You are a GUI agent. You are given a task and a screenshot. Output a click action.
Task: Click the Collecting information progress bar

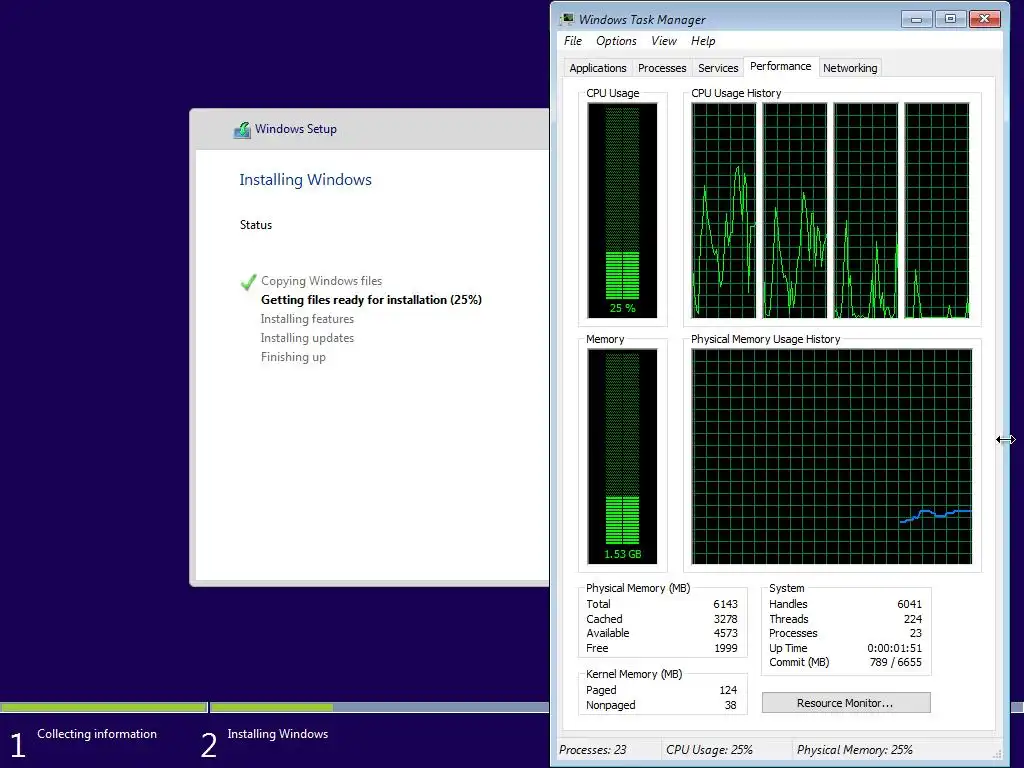[103, 707]
